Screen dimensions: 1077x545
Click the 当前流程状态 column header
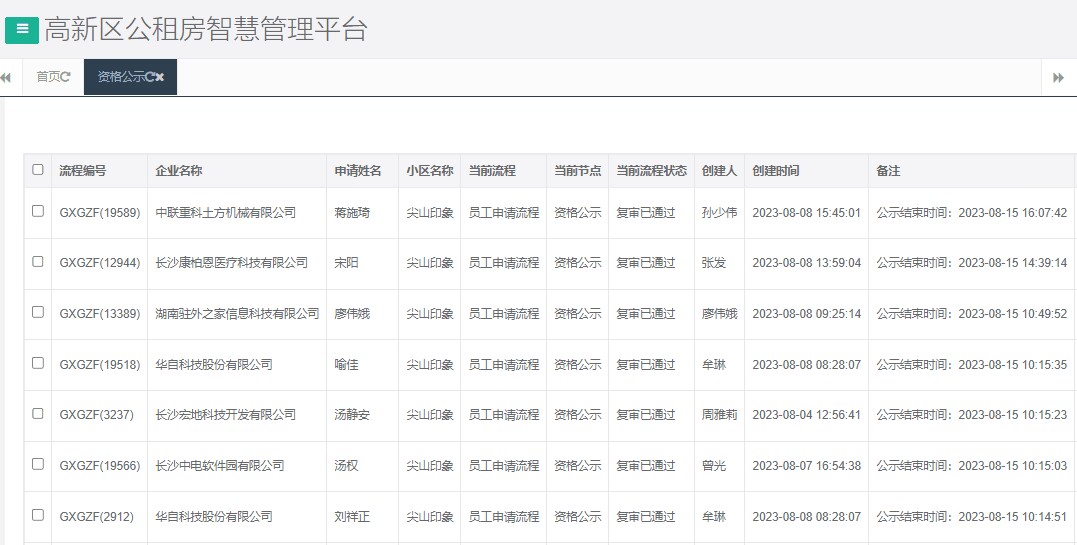[x=651, y=170]
